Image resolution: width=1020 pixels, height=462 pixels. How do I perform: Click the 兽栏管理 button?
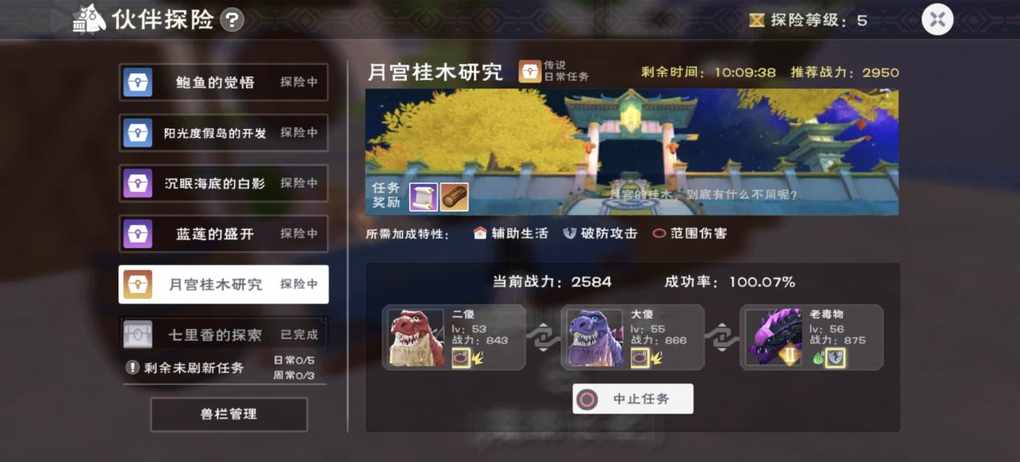coord(229,414)
